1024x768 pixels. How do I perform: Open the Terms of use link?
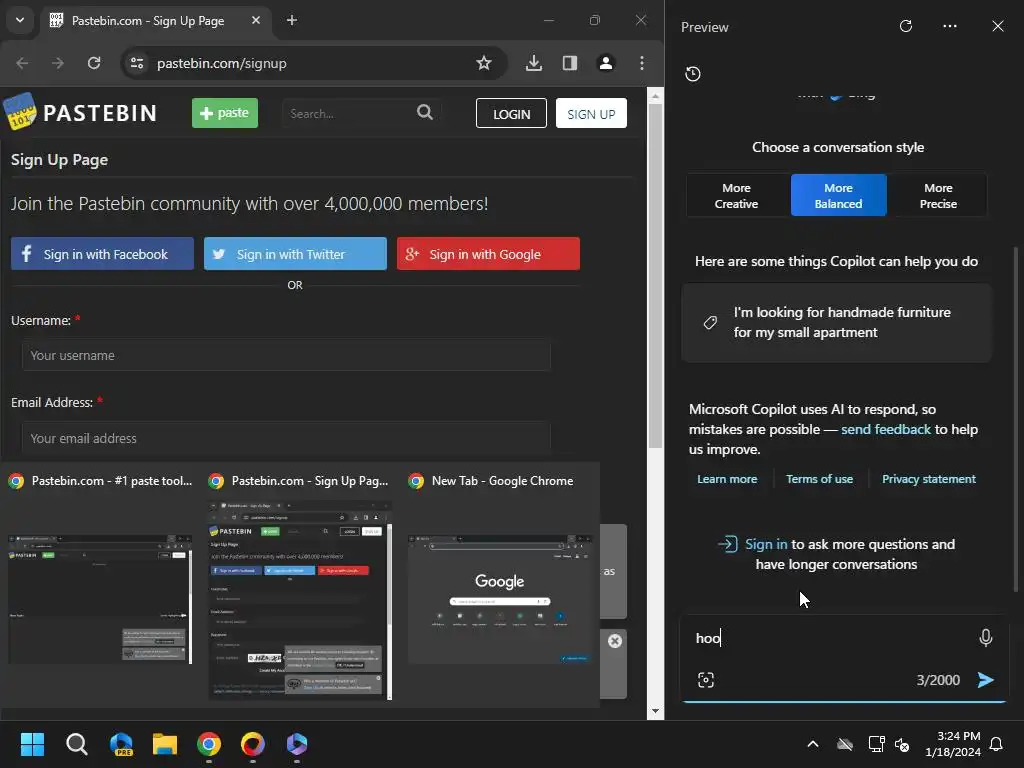(x=820, y=479)
